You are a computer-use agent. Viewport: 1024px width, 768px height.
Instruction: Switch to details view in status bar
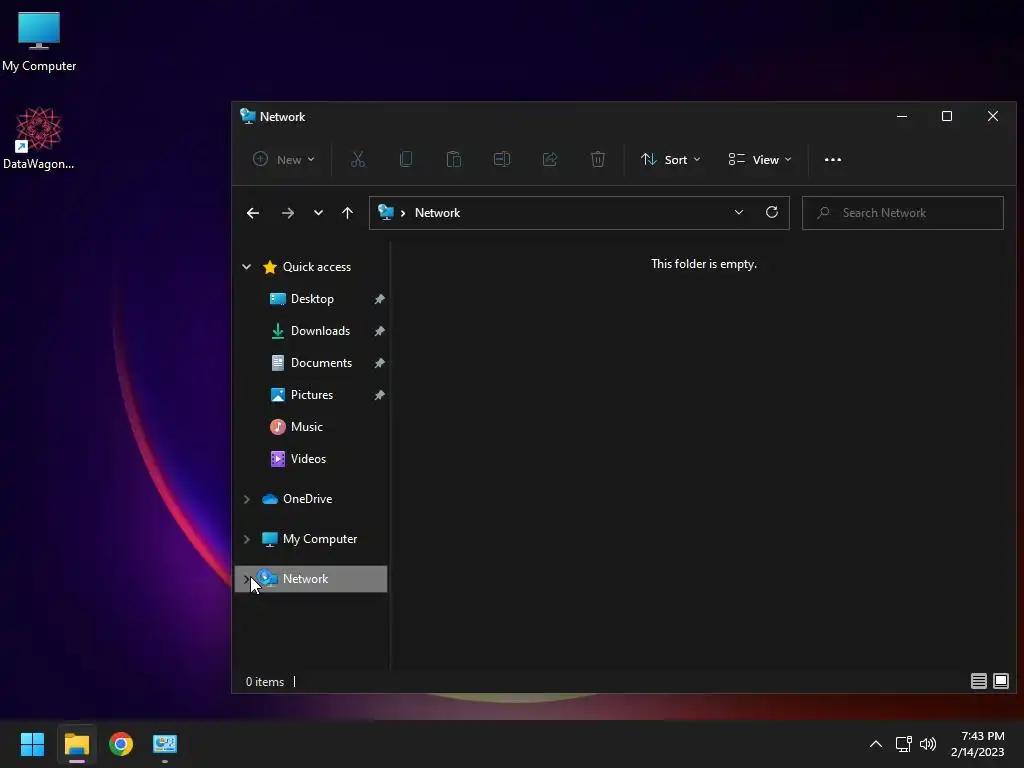(x=978, y=681)
